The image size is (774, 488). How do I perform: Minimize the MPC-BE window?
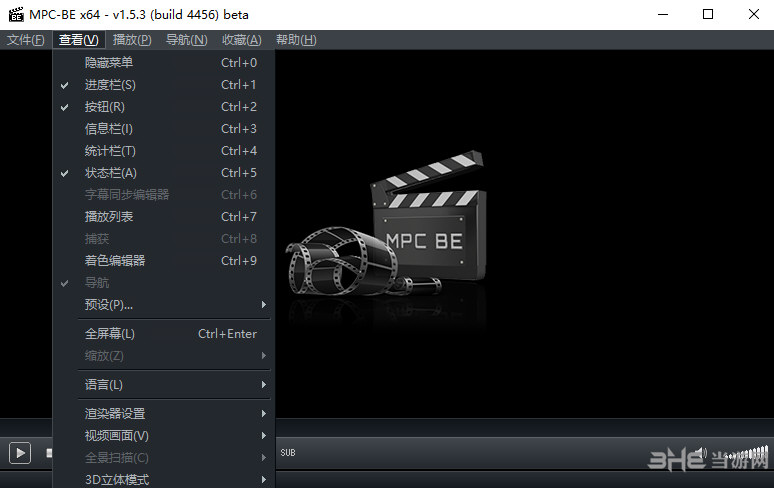coord(663,14)
